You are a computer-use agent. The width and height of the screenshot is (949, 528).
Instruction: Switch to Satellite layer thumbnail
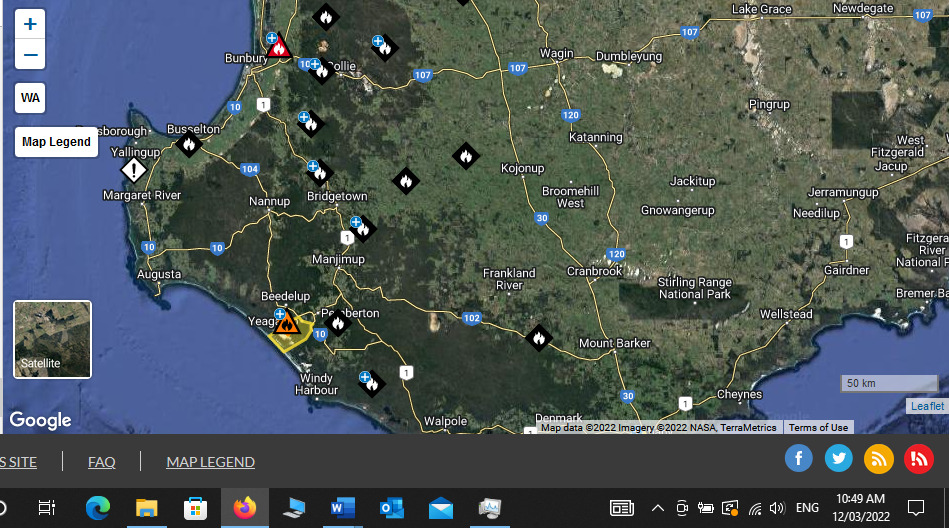click(52, 340)
